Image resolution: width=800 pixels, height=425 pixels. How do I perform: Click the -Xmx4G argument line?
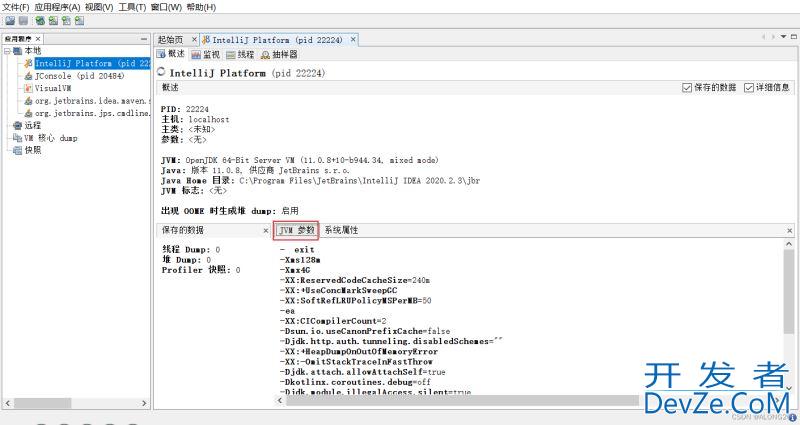point(295,270)
